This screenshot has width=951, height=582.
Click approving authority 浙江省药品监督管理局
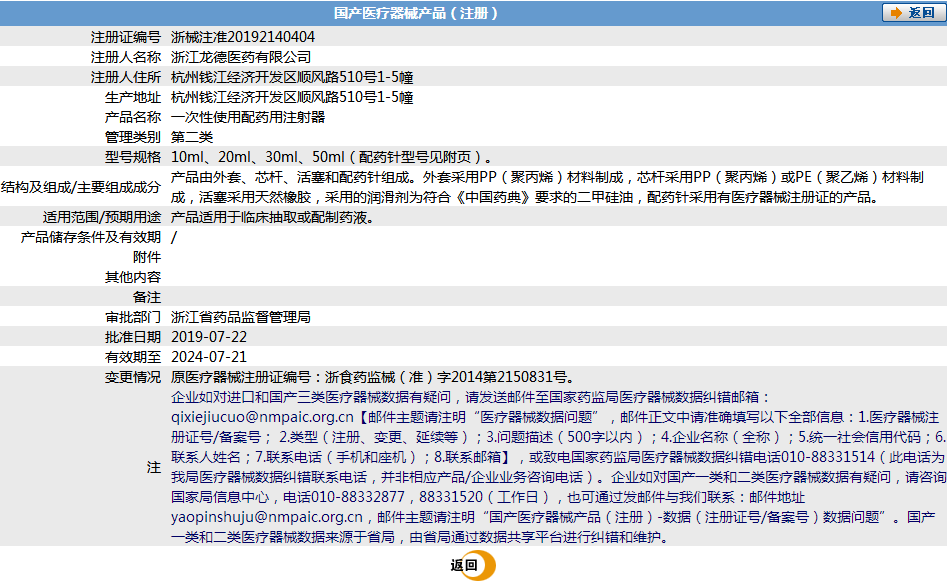(241, 317)
